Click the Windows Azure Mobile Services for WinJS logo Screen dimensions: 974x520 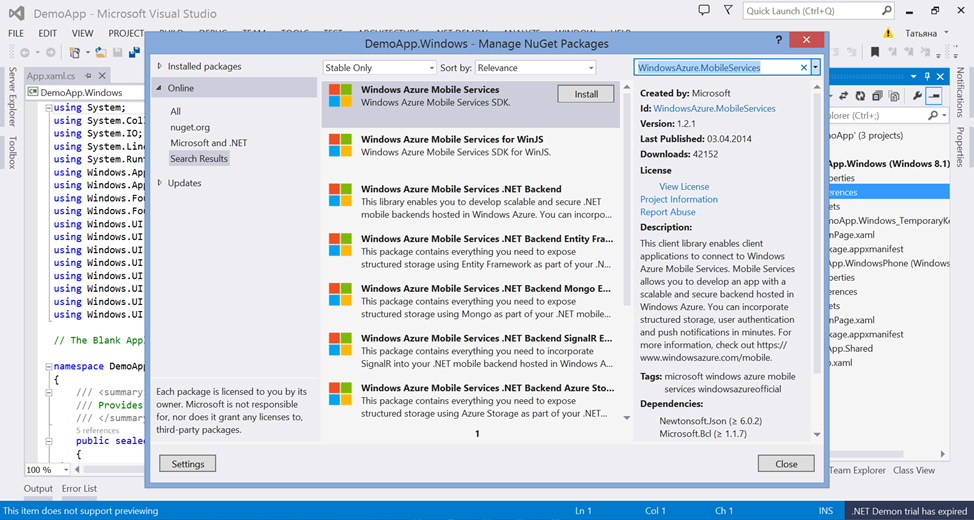click(x=340, y=145)
